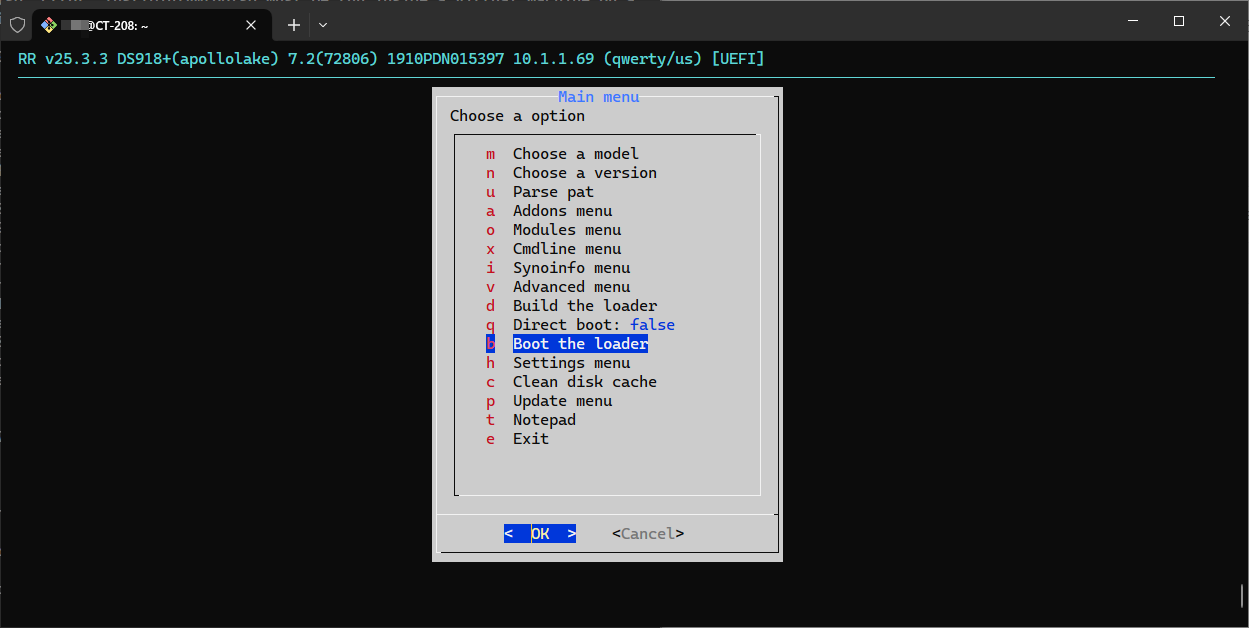Viewport: 1249px width, 628px height.
Task: Expand the new tab profile dropdown
Action: coord(323,25)
